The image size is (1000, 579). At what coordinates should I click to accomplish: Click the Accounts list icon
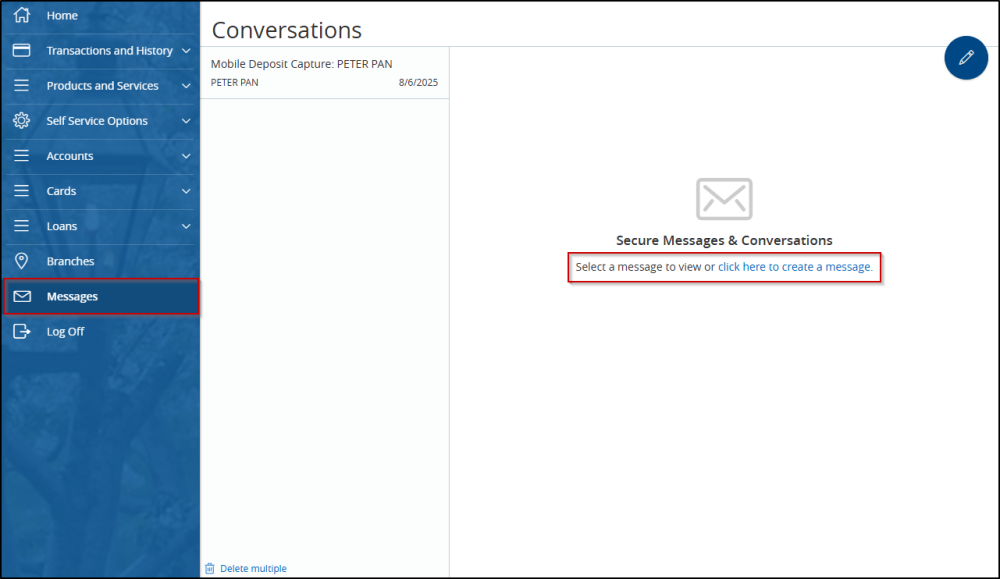pos(22,156)
